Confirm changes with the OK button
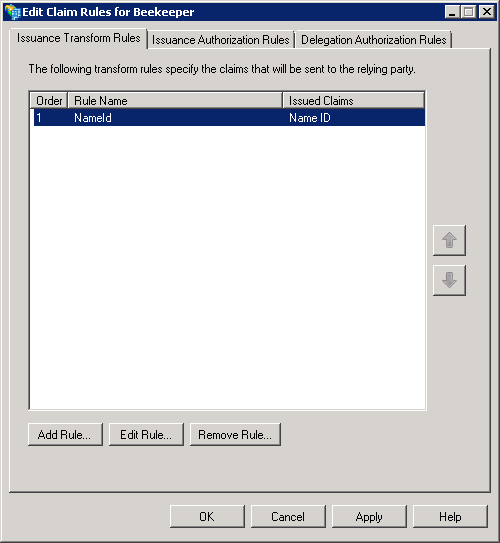 point(207,516)
